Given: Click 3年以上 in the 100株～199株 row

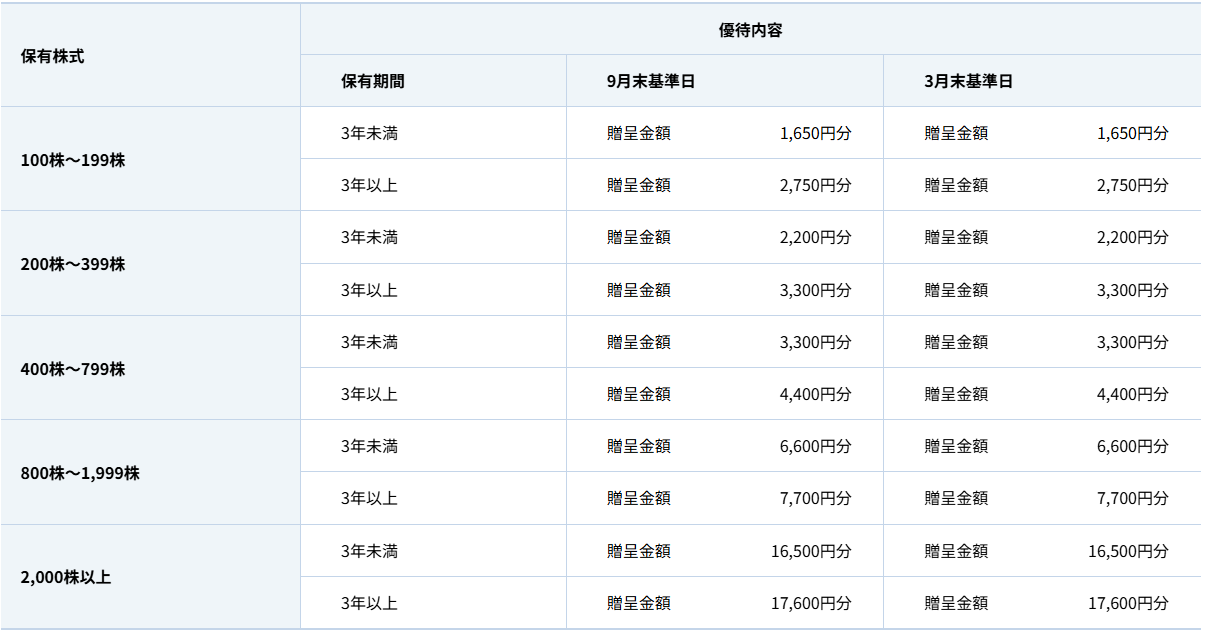Looking at the screenshot, I should (x=369, y=185).
